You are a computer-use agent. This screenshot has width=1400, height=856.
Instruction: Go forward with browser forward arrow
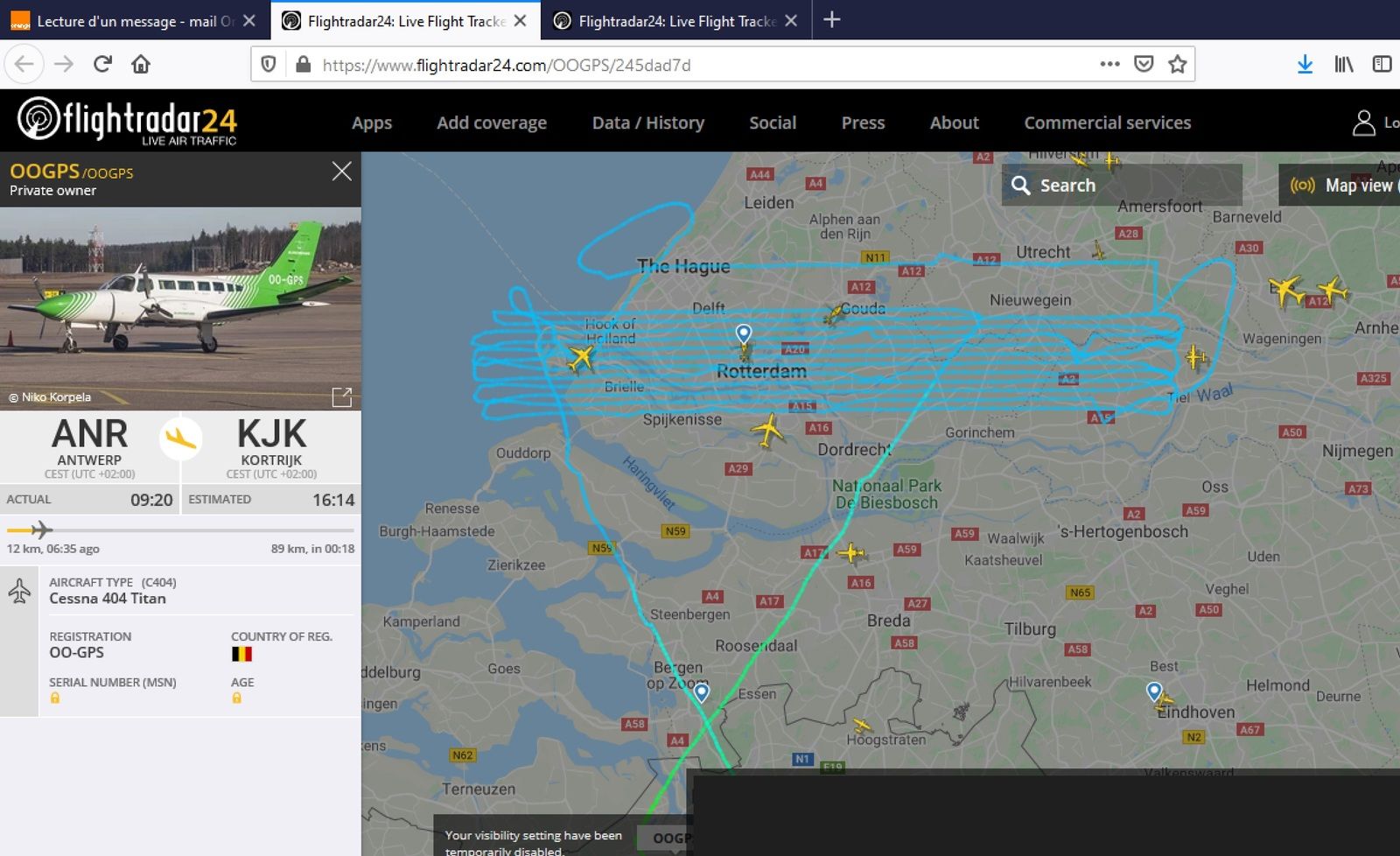64,64
